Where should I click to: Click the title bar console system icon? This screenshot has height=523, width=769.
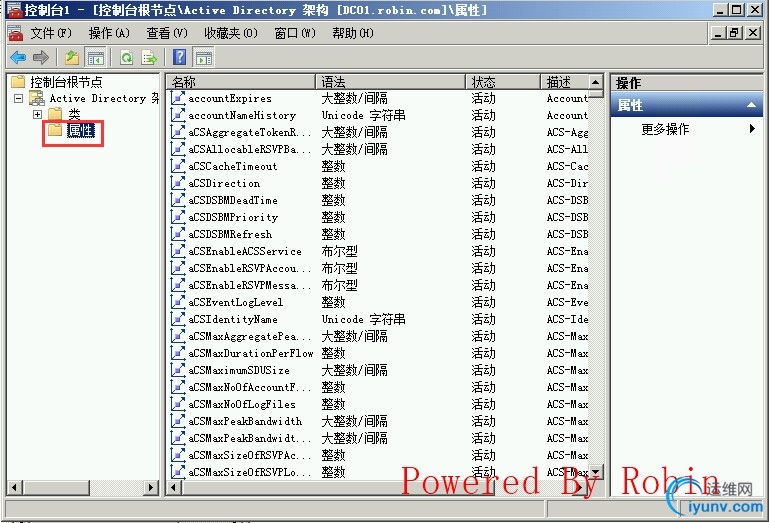pos(15,10)
